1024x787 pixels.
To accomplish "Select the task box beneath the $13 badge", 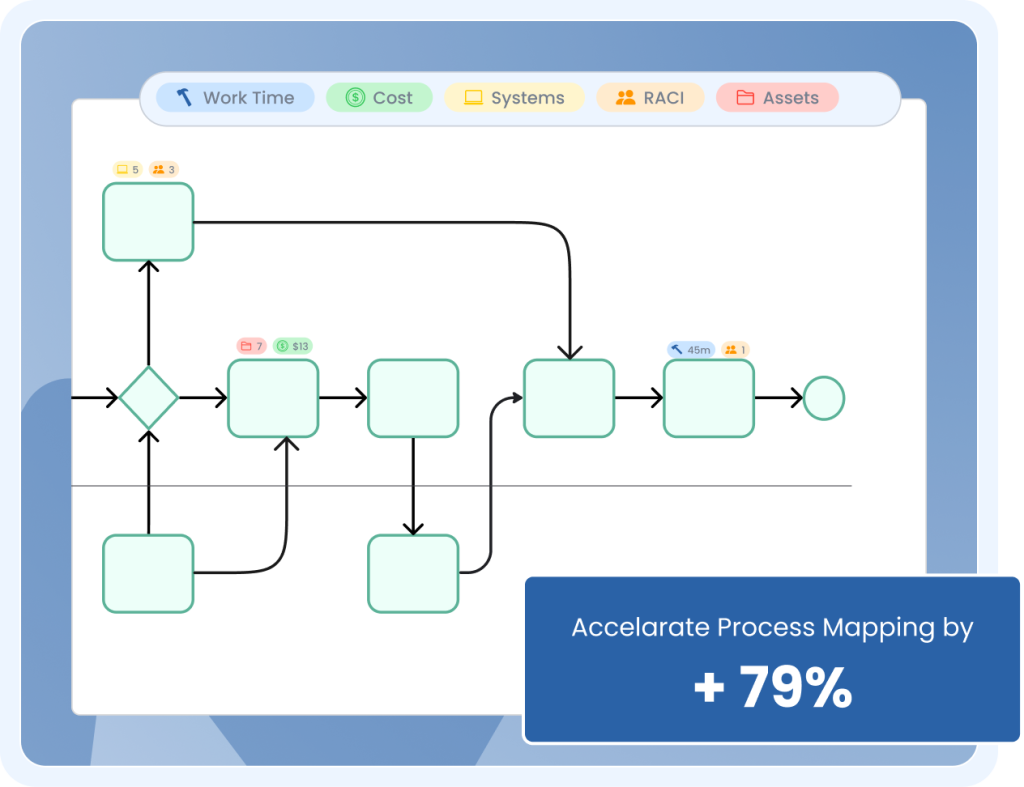I will coord(273,398).
